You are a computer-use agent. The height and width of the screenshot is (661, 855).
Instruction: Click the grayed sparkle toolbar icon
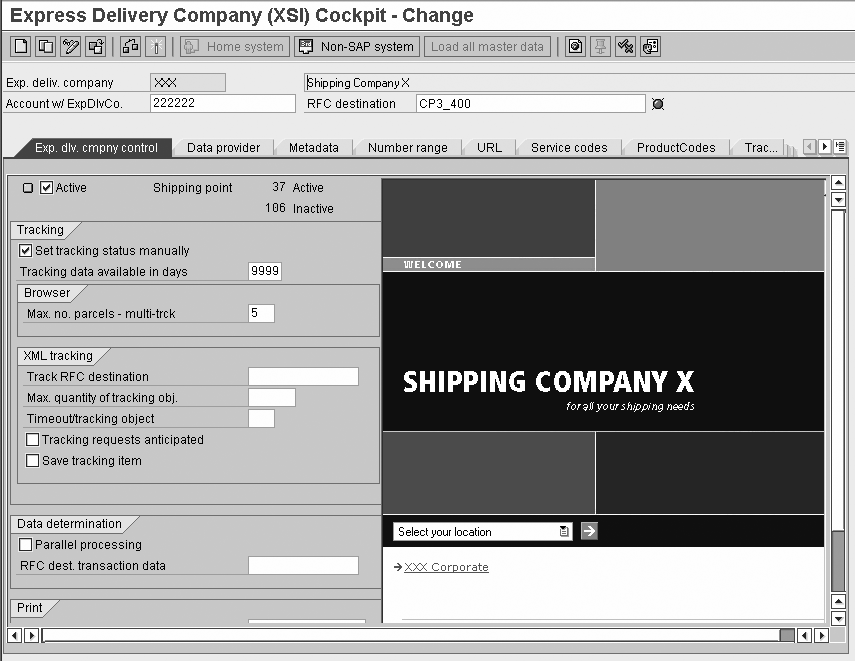(x=156, y=46)
